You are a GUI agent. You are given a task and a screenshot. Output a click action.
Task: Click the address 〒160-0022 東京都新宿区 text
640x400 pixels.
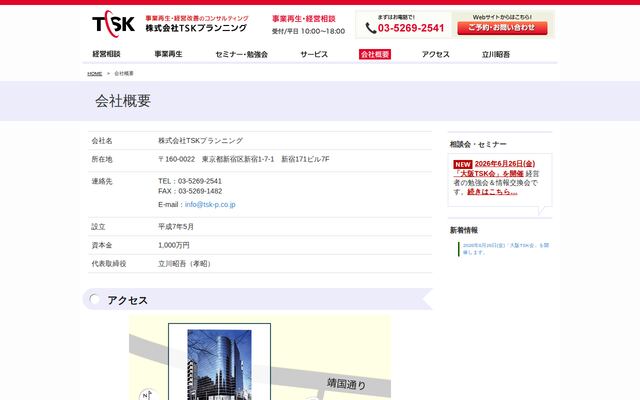(244, 159)
